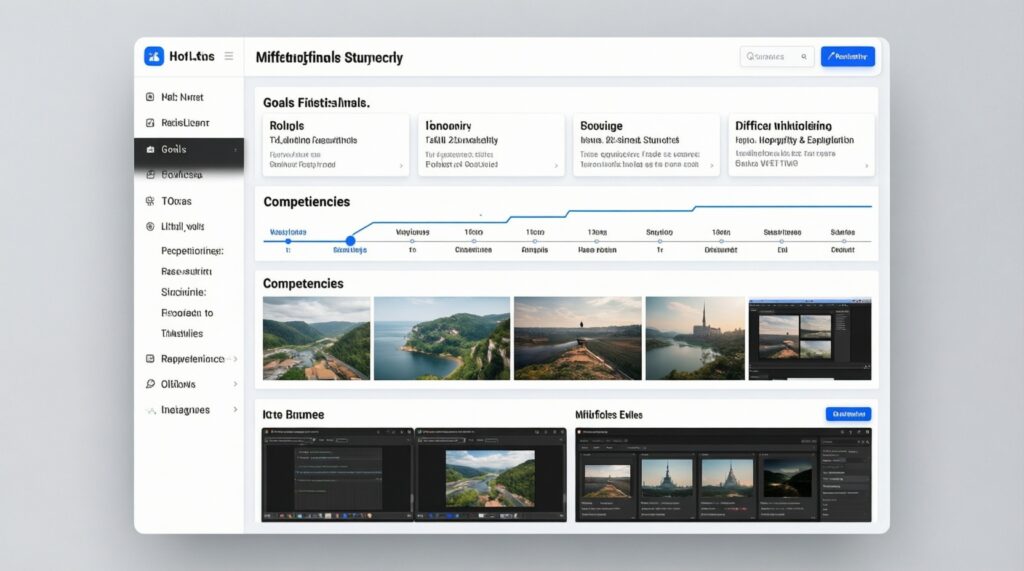Screen dimensions: 1024x571
Task: Select the Goals sidebar menu item
Action: coord(188,149)
